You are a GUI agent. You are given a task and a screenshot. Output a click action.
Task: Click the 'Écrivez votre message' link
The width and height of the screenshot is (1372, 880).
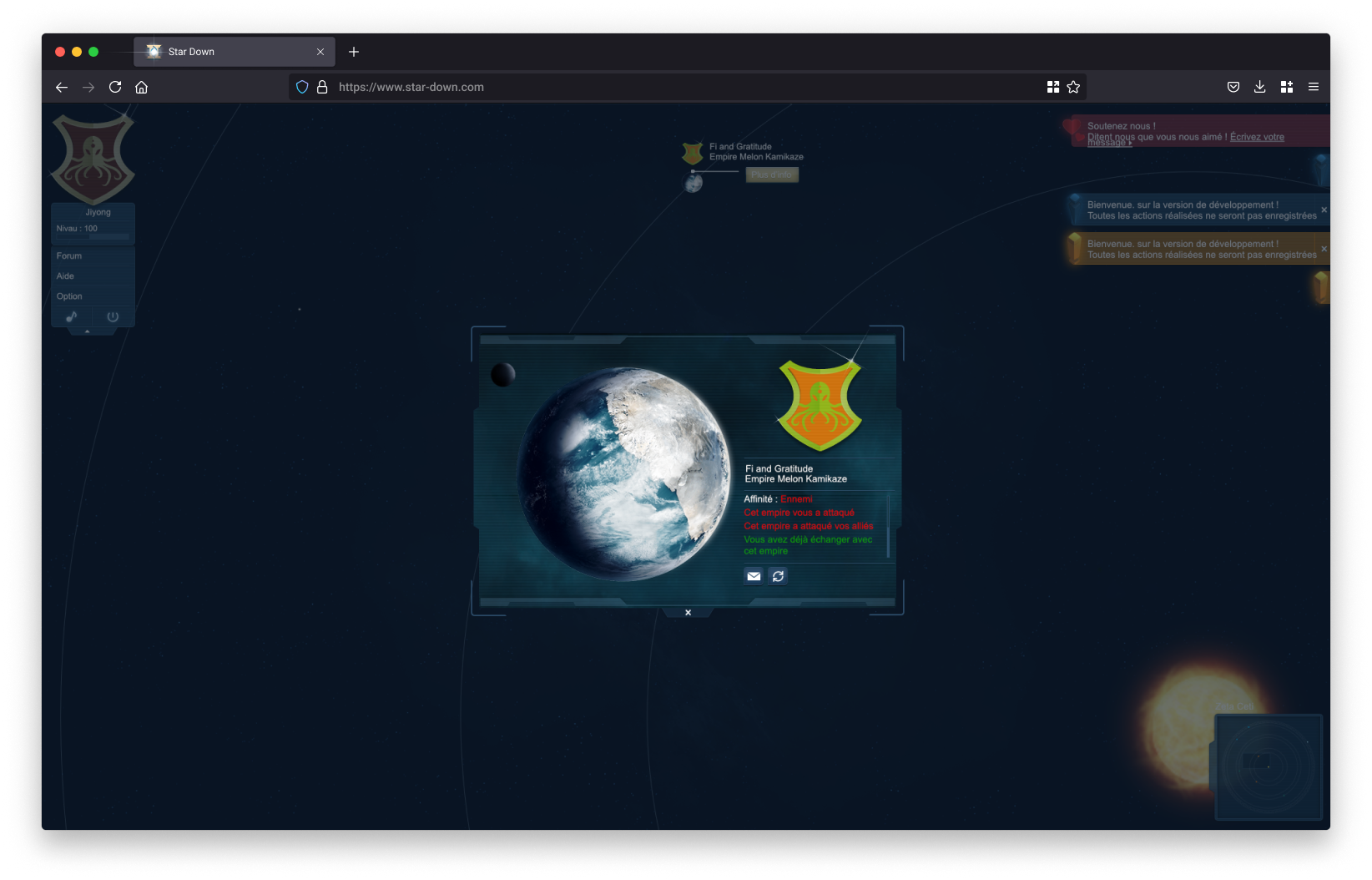click(x=1256, y=137)
